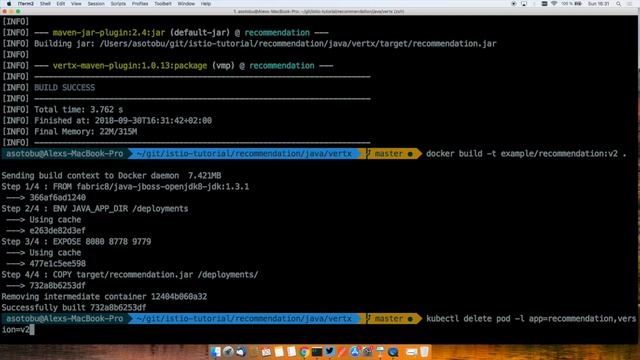Viewport: 640px width, 360px height.
Task: Click the AirPlay display icon in menu bar
Action: 524,4
